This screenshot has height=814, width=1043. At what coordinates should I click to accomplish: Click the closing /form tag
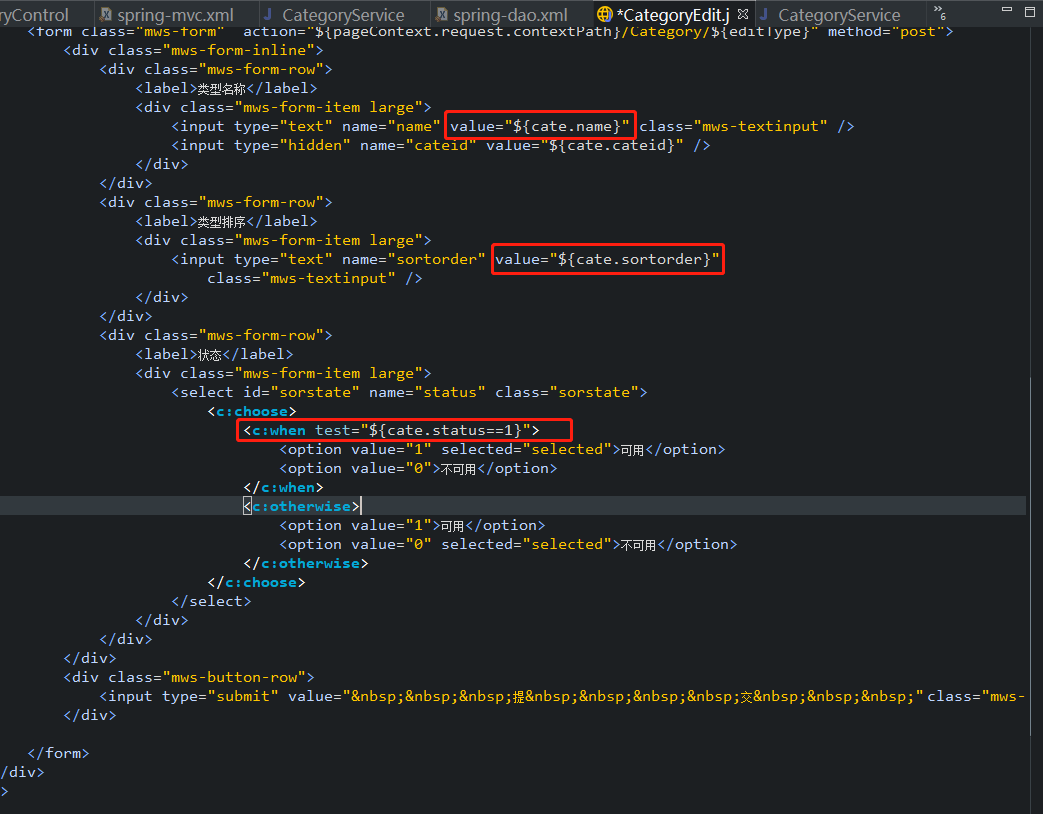tap(59, 753)
